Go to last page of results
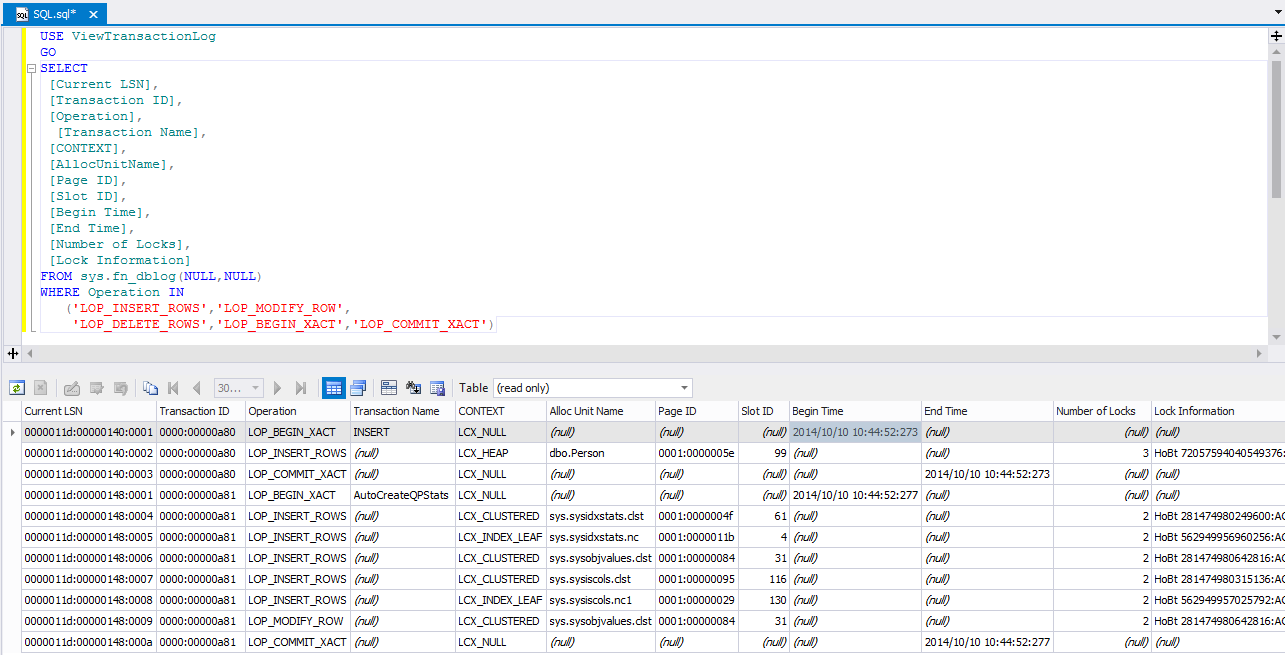 pos(301,388)
